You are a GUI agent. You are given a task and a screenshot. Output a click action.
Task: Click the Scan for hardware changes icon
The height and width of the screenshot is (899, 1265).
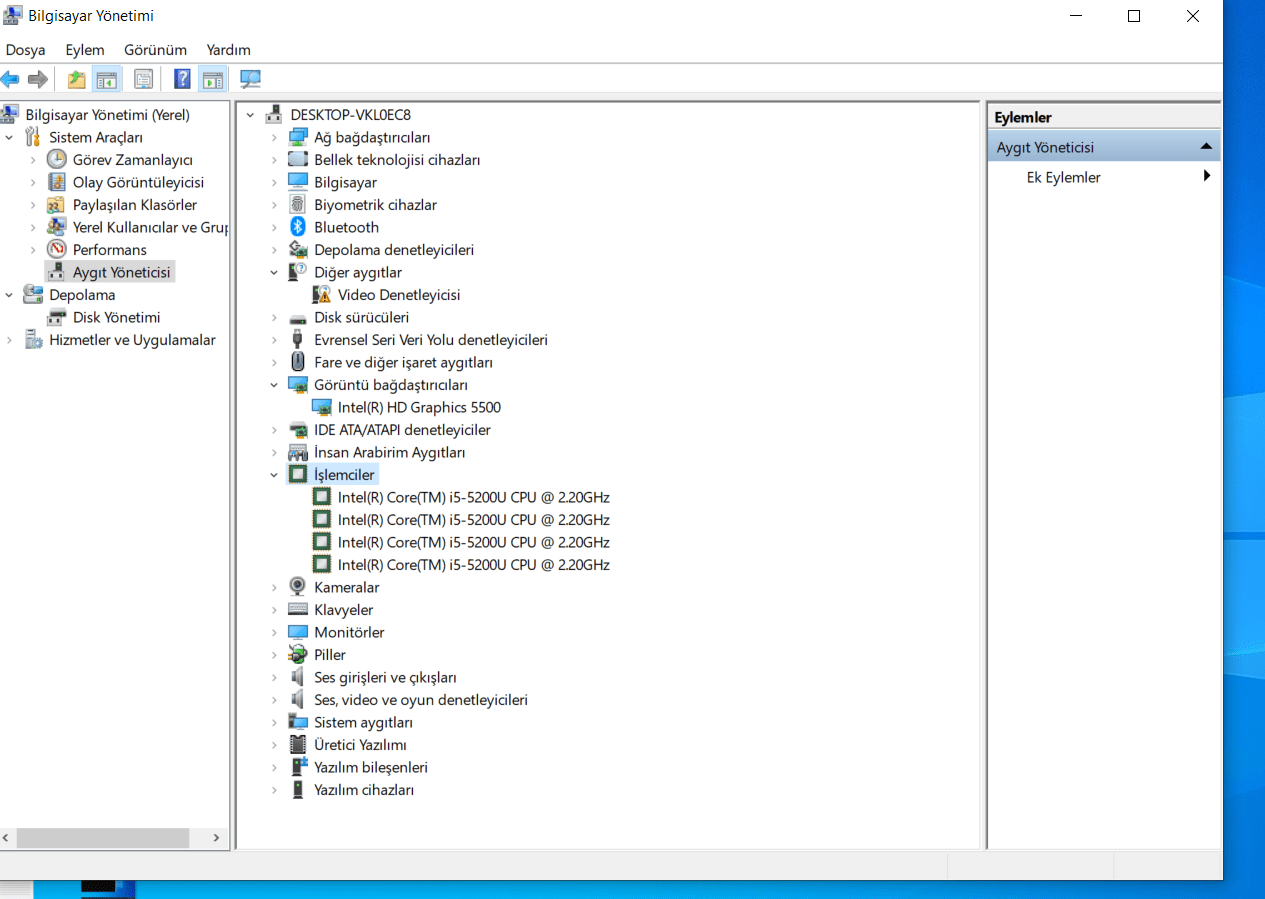pos(250,79)
